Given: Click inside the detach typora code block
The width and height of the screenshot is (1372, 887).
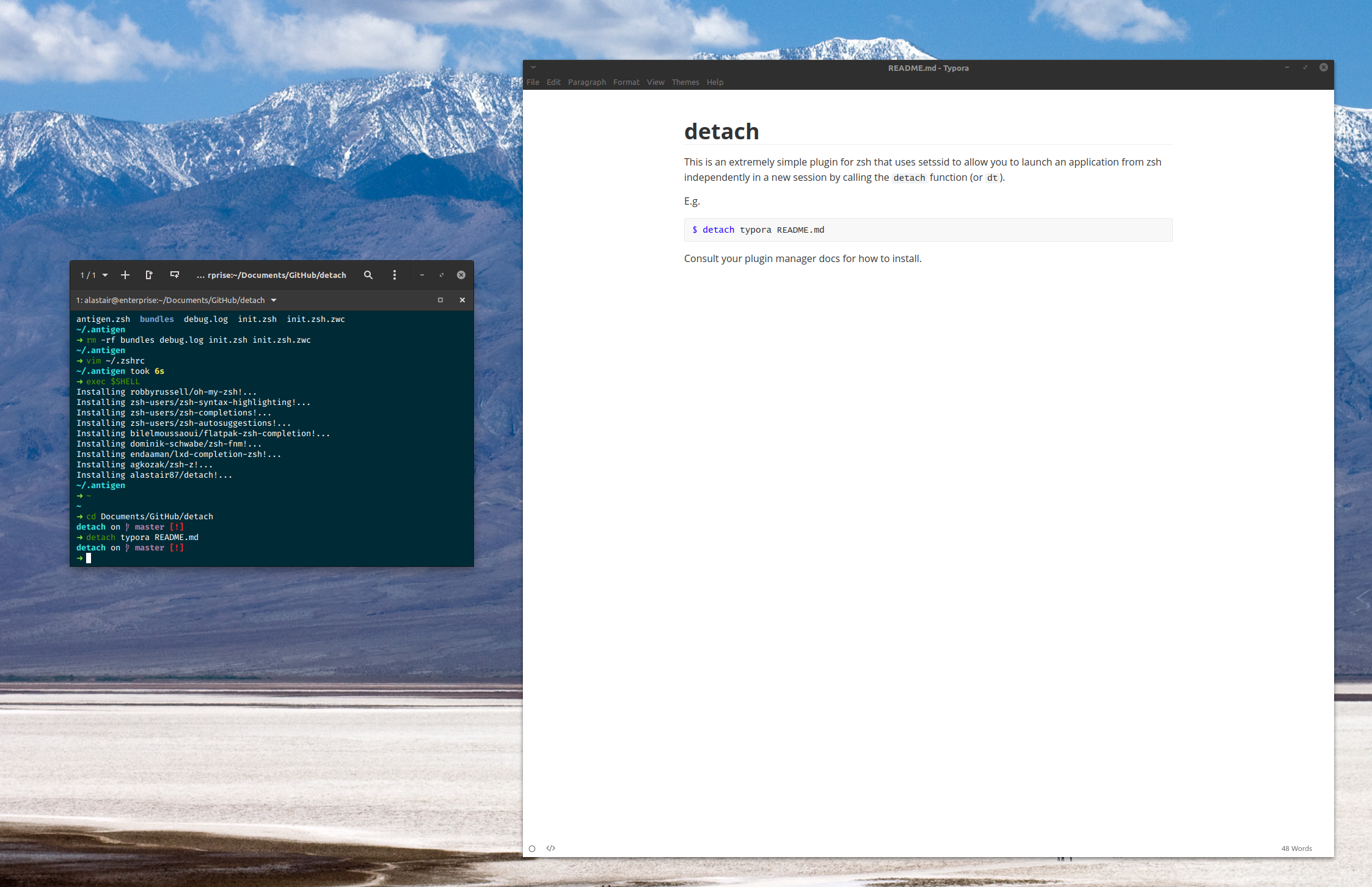Looking at the screenshot, I should pyautogui.click(x=927, y=230).
